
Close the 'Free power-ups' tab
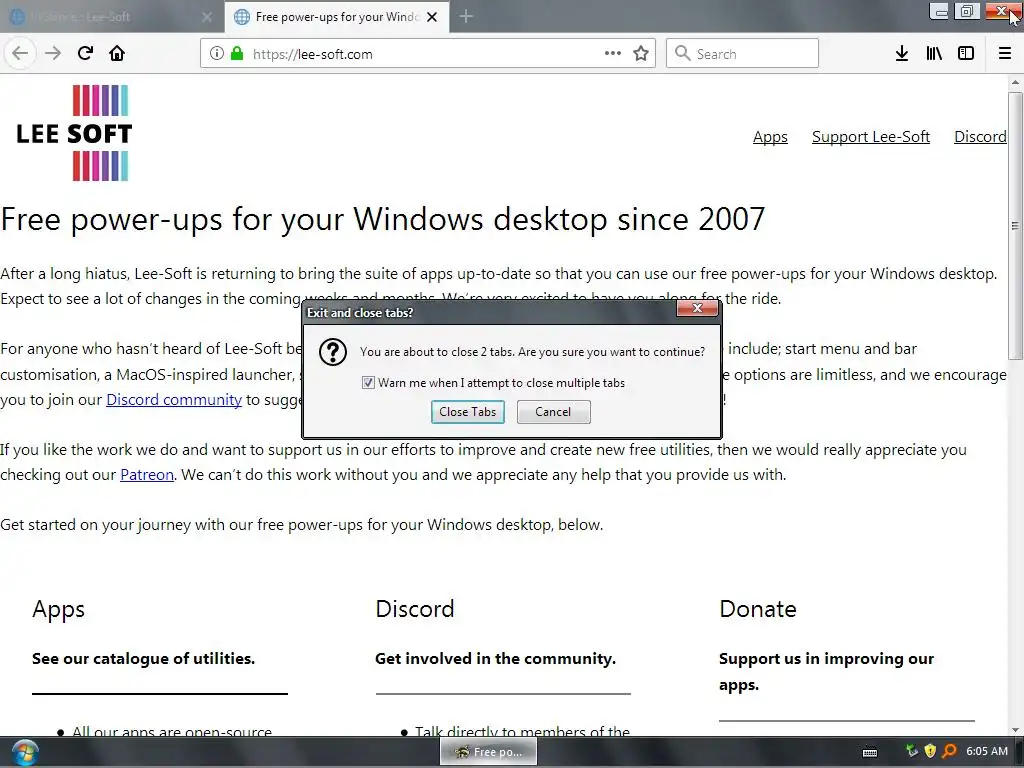click(x=432, y=17)
